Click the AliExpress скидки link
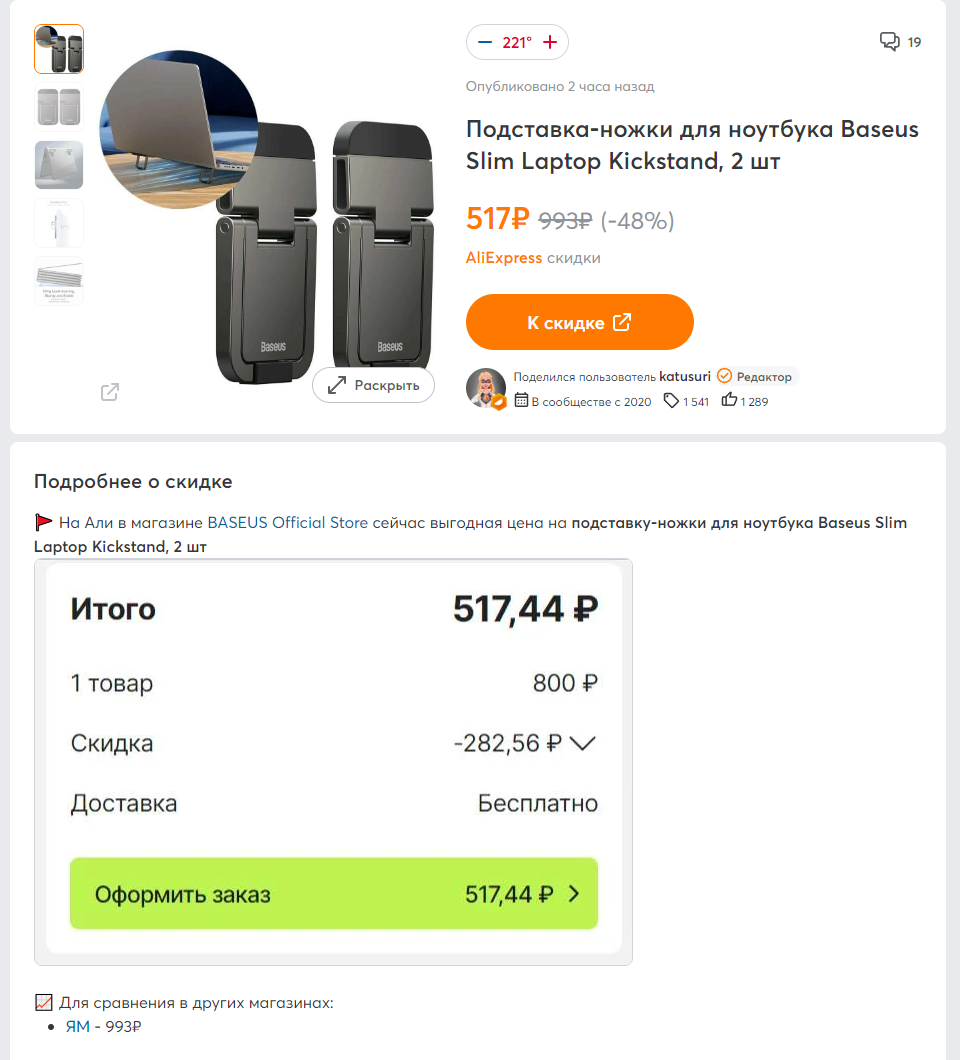 pyautogui.click(x=533, y=258)
